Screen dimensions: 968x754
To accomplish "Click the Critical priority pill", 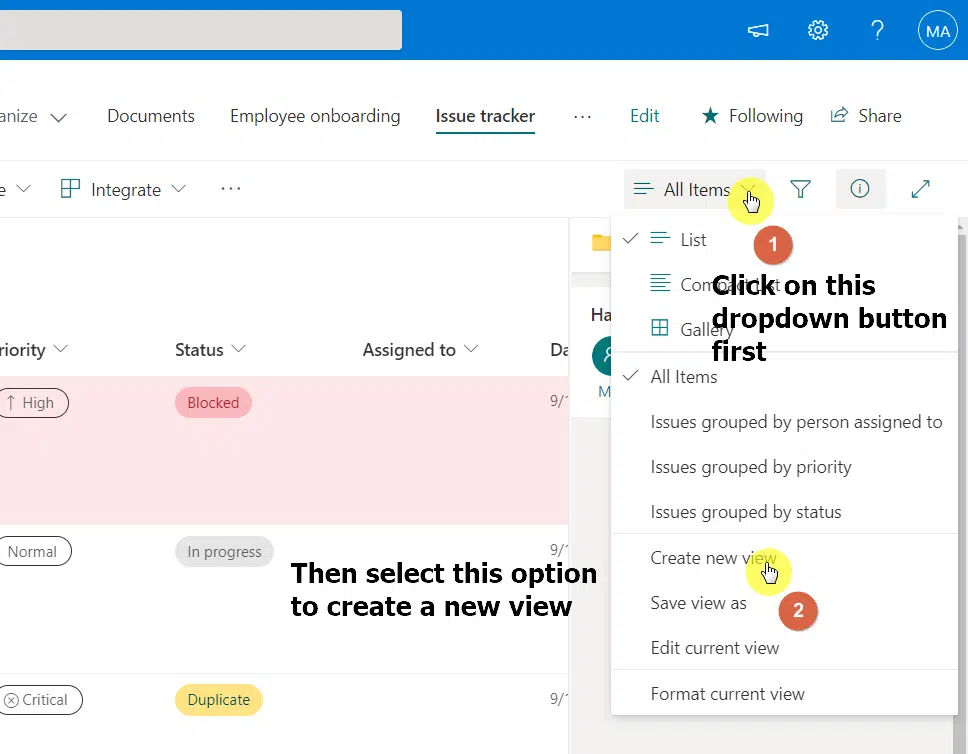I will pos(39,700).
